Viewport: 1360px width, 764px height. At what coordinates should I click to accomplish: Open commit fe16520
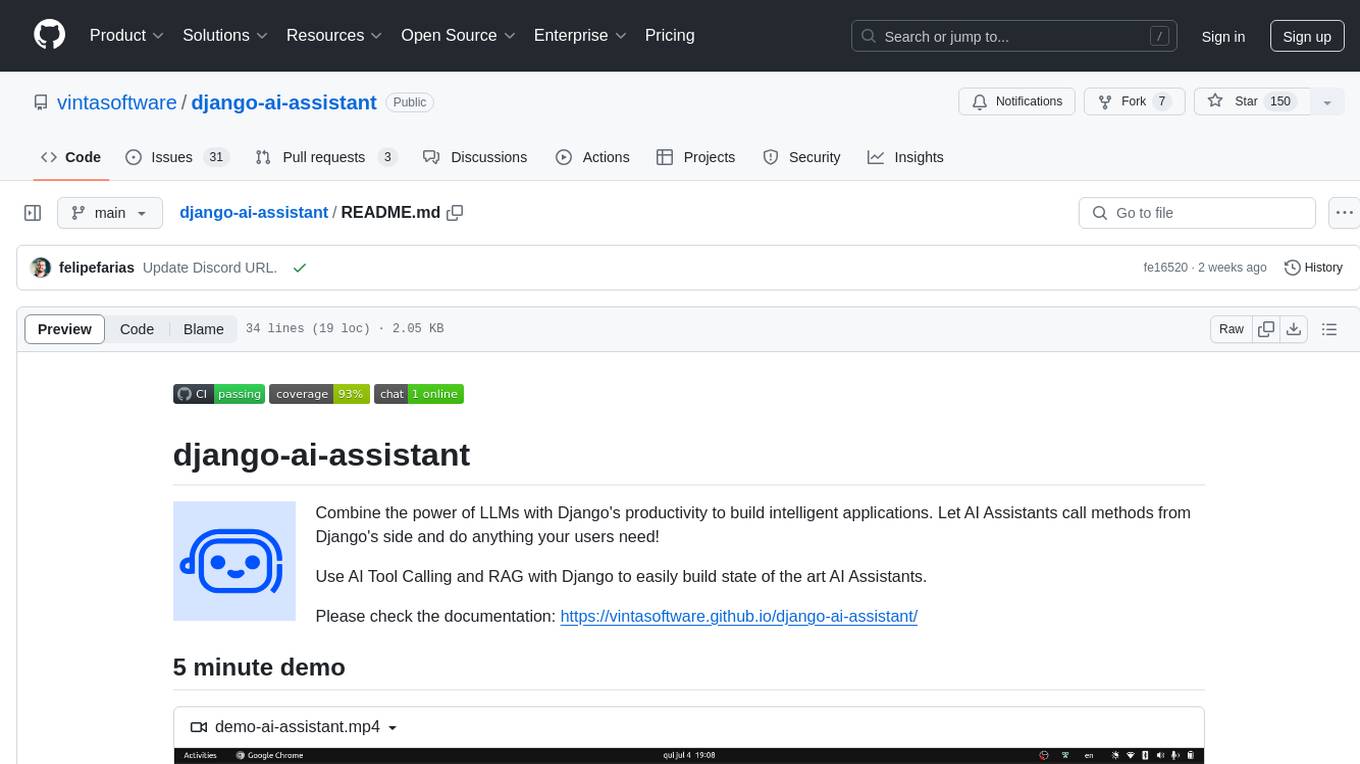tap(1165, 268)
